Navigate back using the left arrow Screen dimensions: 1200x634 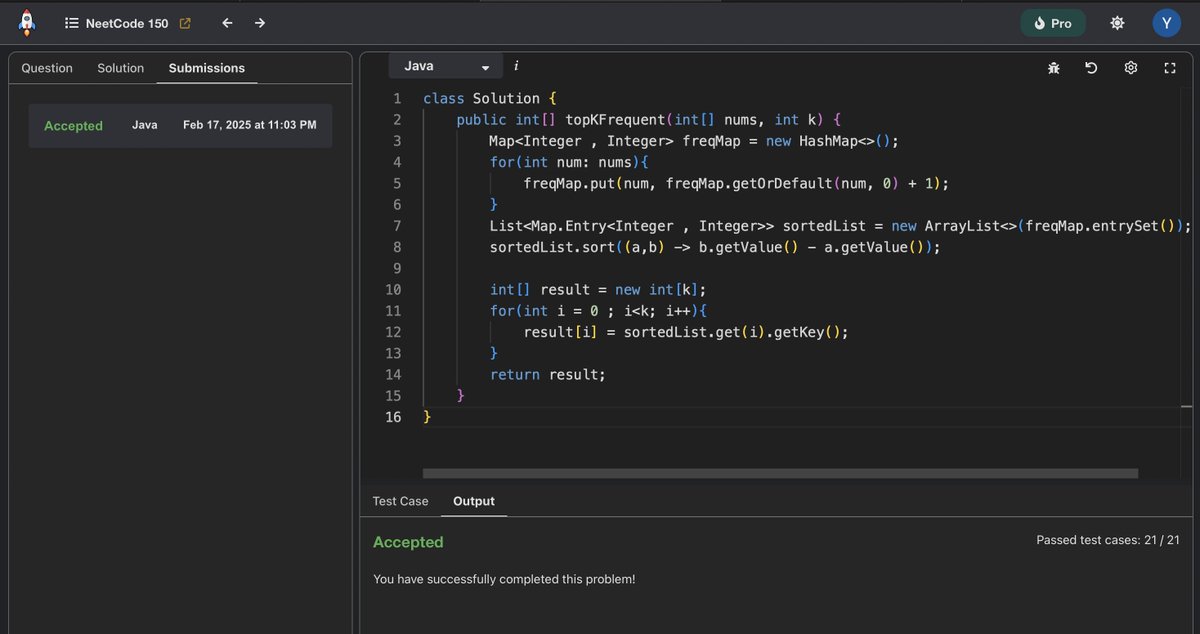pos(226,22)
